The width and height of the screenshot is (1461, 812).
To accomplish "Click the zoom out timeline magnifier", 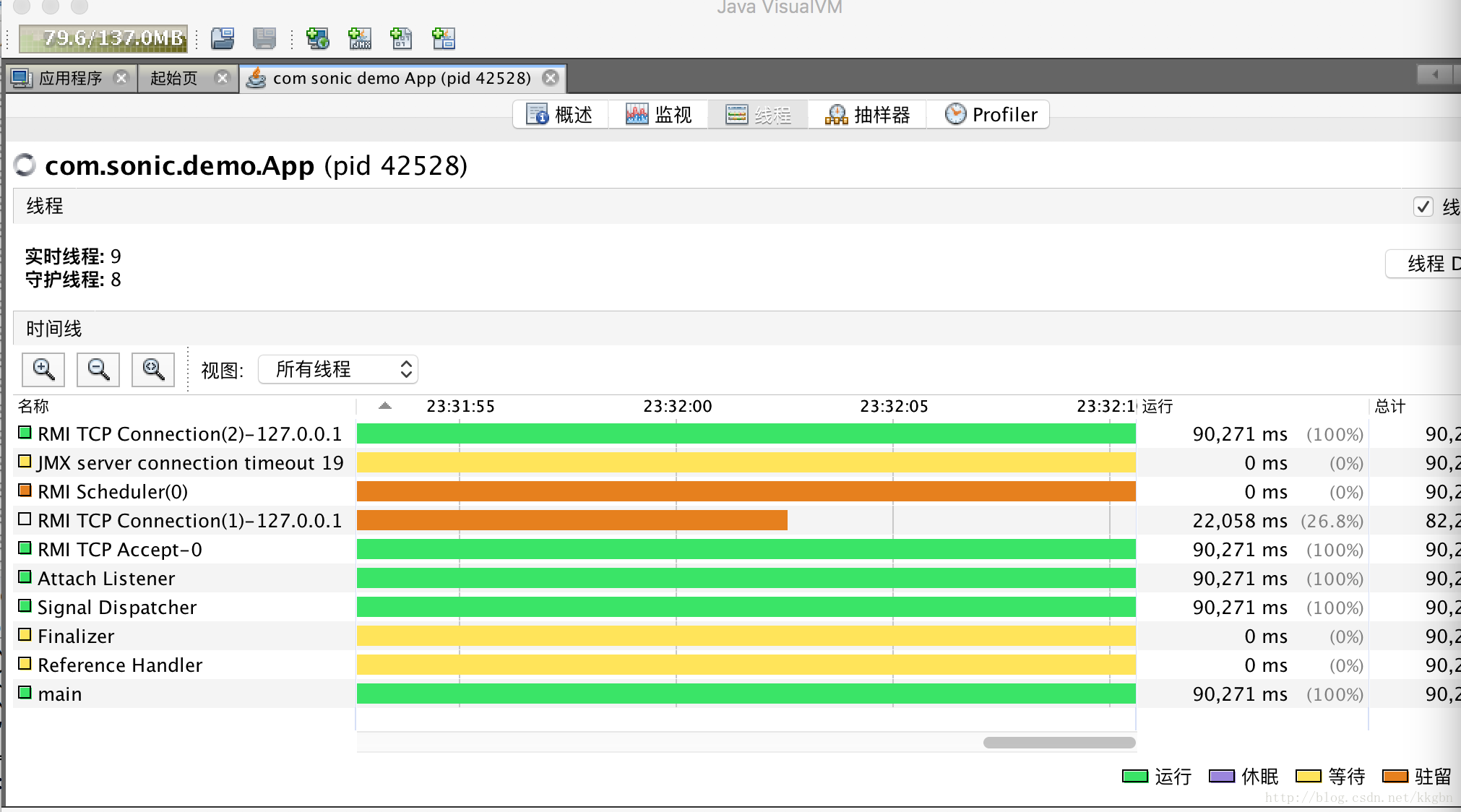I will point(98,370).
